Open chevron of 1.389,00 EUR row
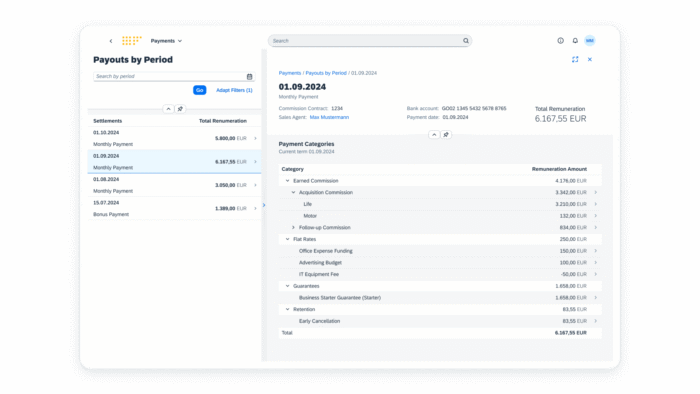Screen dimensions: 700x394 (255, 208)
